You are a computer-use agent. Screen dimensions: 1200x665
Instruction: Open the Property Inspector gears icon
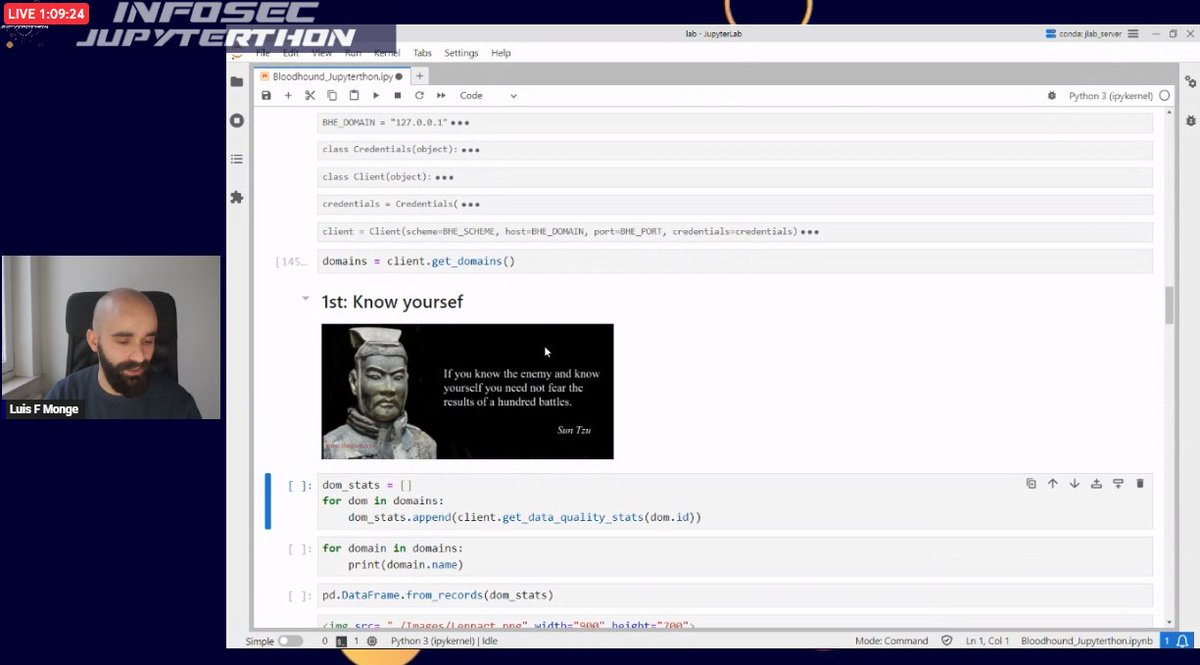click(x=1190, y=82)
